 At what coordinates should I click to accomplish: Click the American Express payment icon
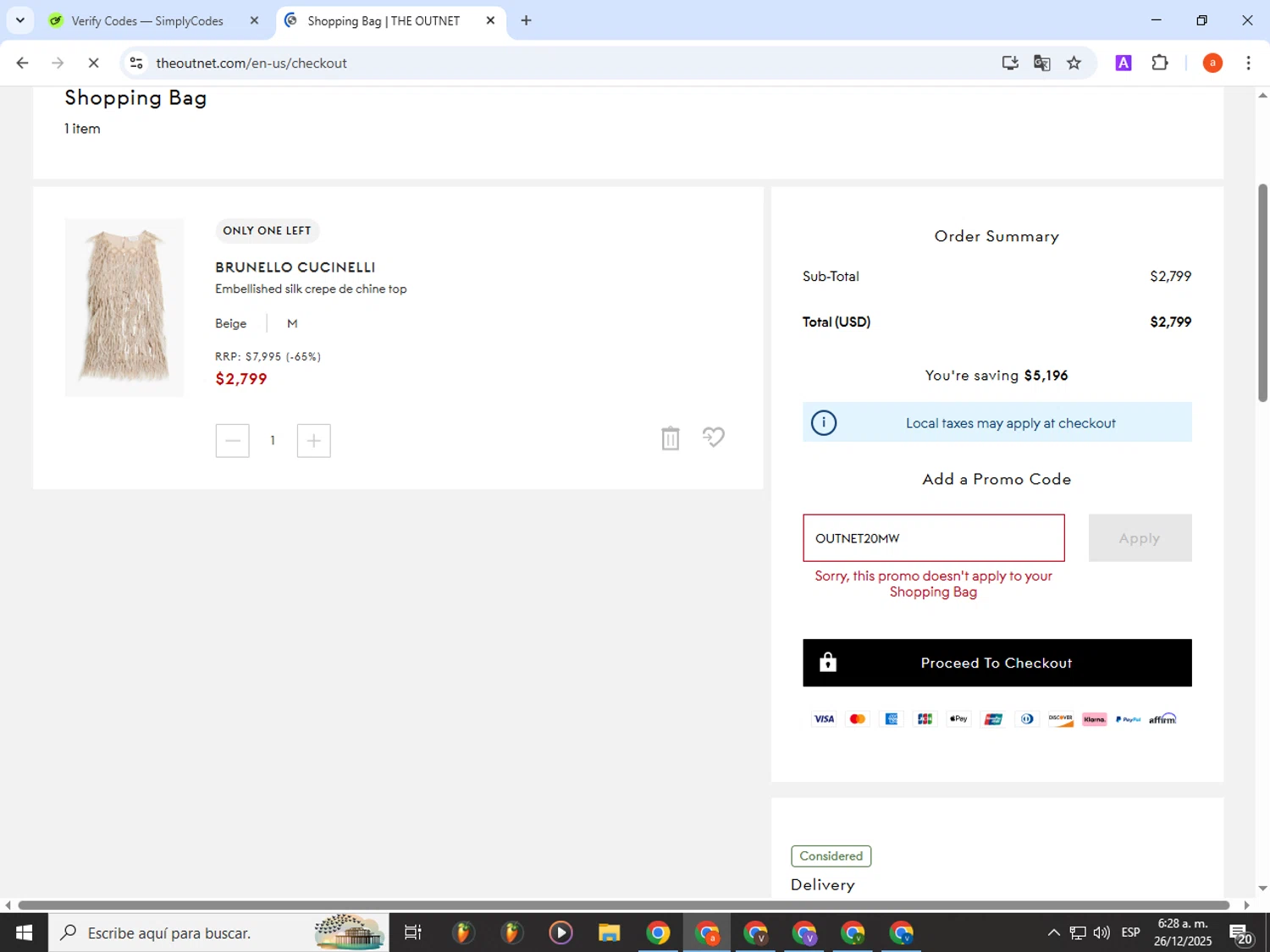[892, 718]
